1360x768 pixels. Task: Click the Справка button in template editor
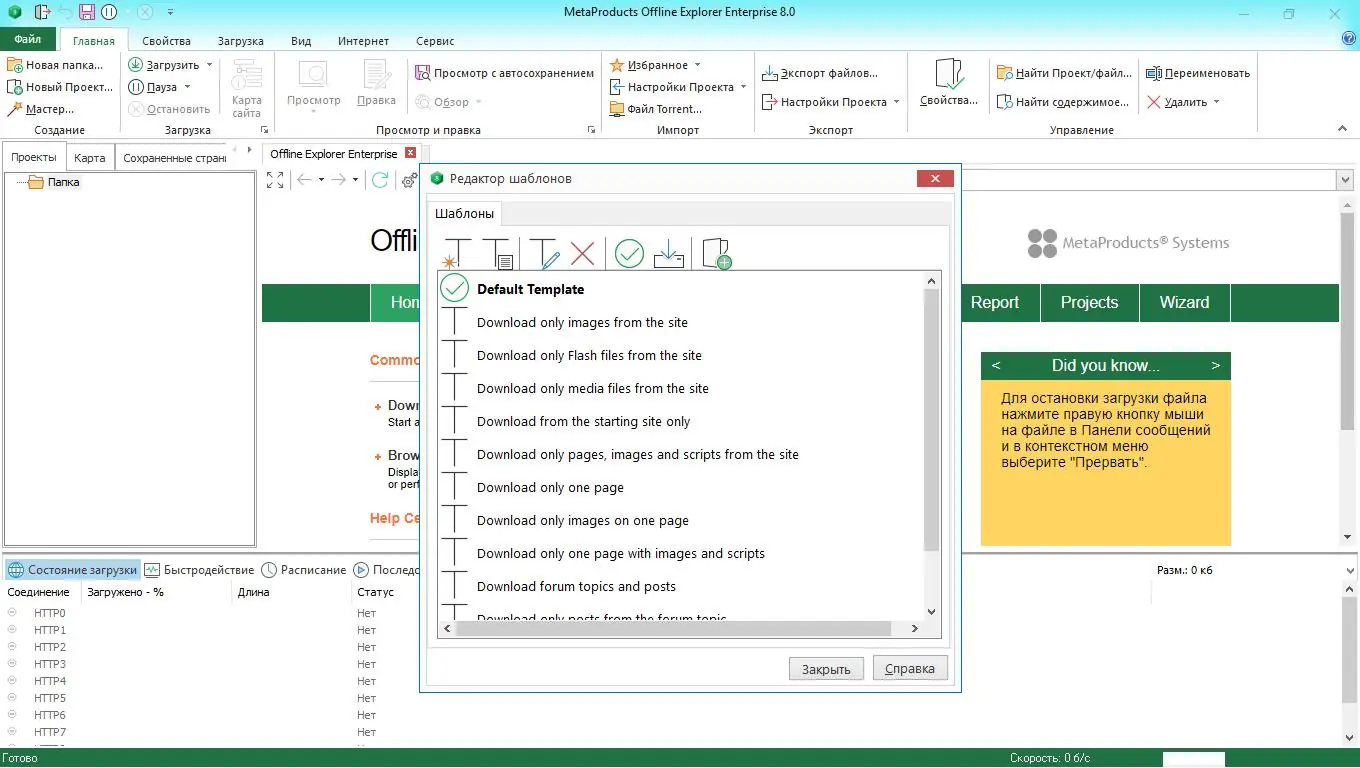[910, 669]
